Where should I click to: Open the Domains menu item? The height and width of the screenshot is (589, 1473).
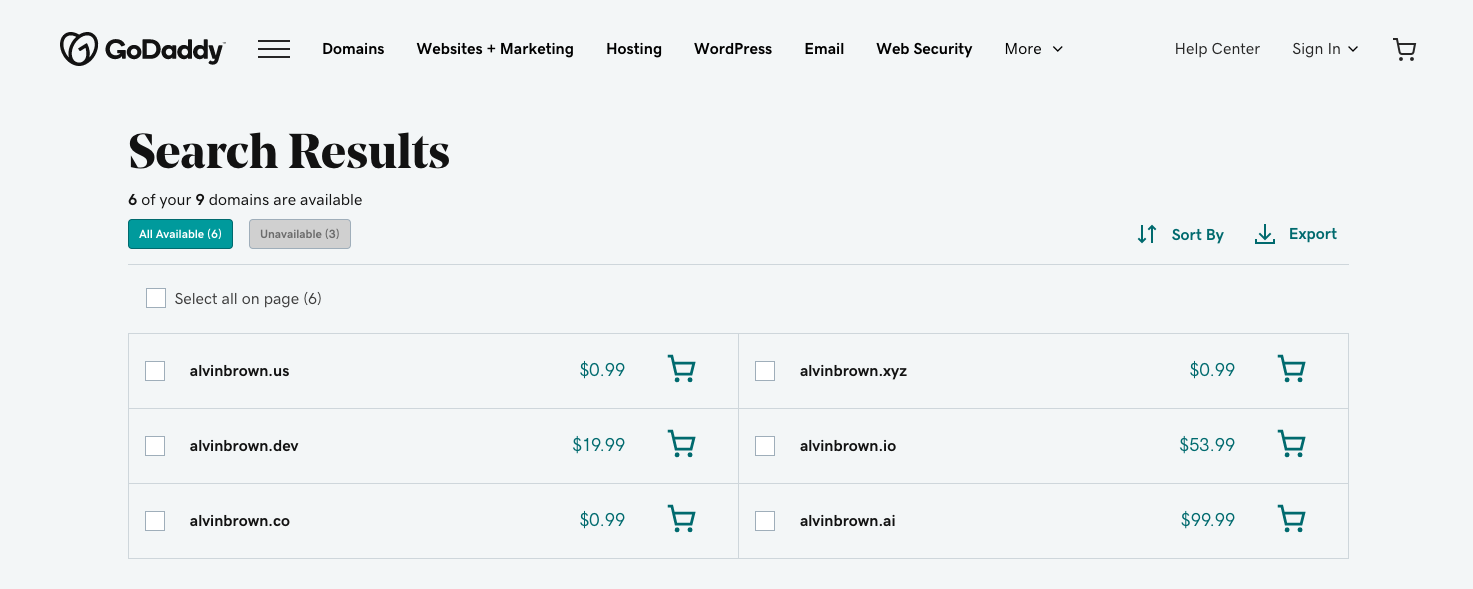click(353, 49)
